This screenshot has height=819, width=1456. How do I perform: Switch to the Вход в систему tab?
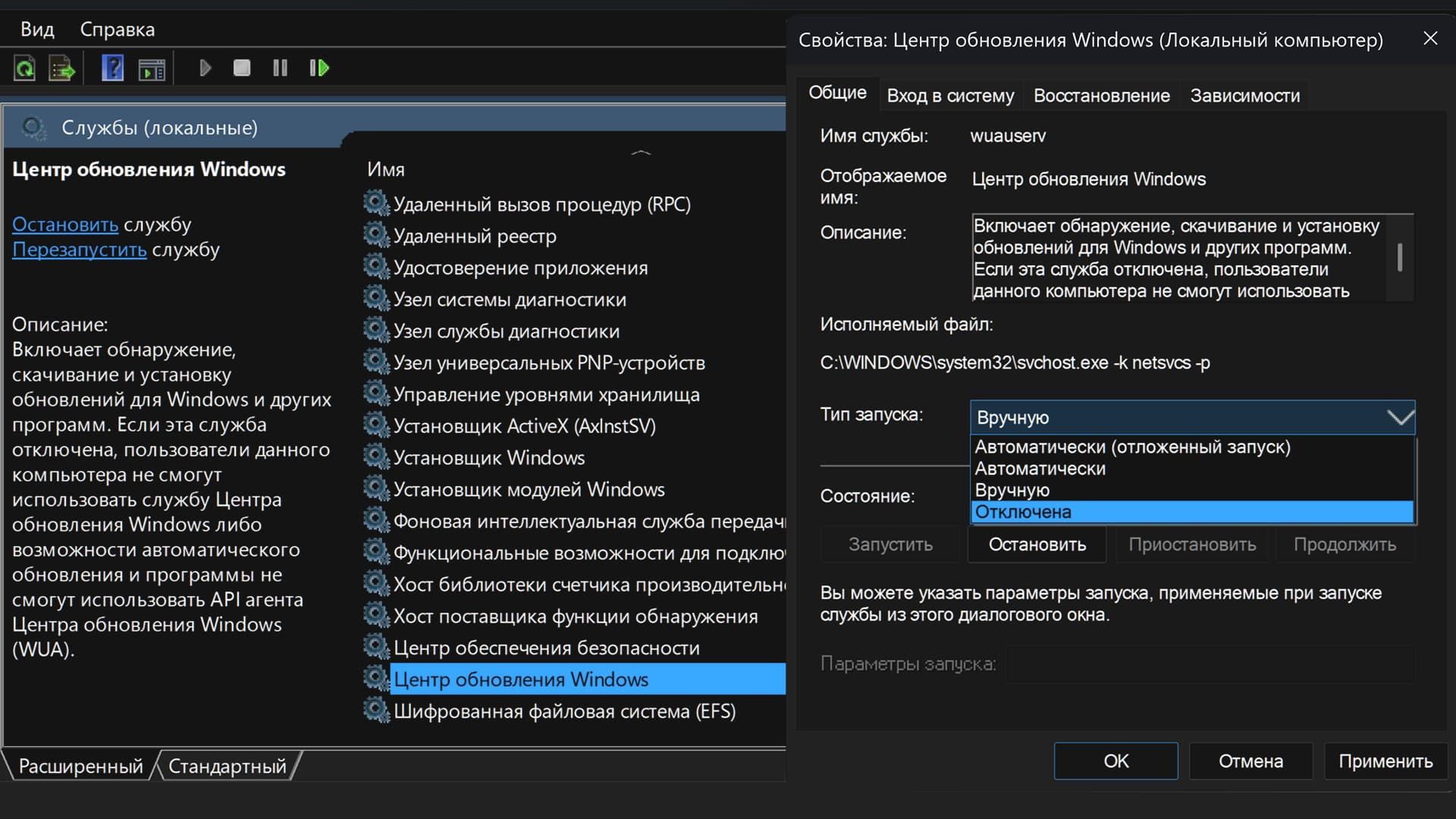pyautogui.click(x=950, y=96)
